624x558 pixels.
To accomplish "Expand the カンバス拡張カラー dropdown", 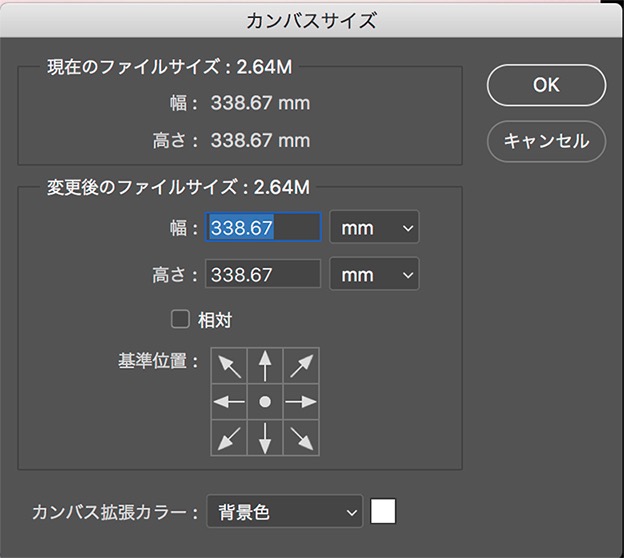I will [284, 513].
